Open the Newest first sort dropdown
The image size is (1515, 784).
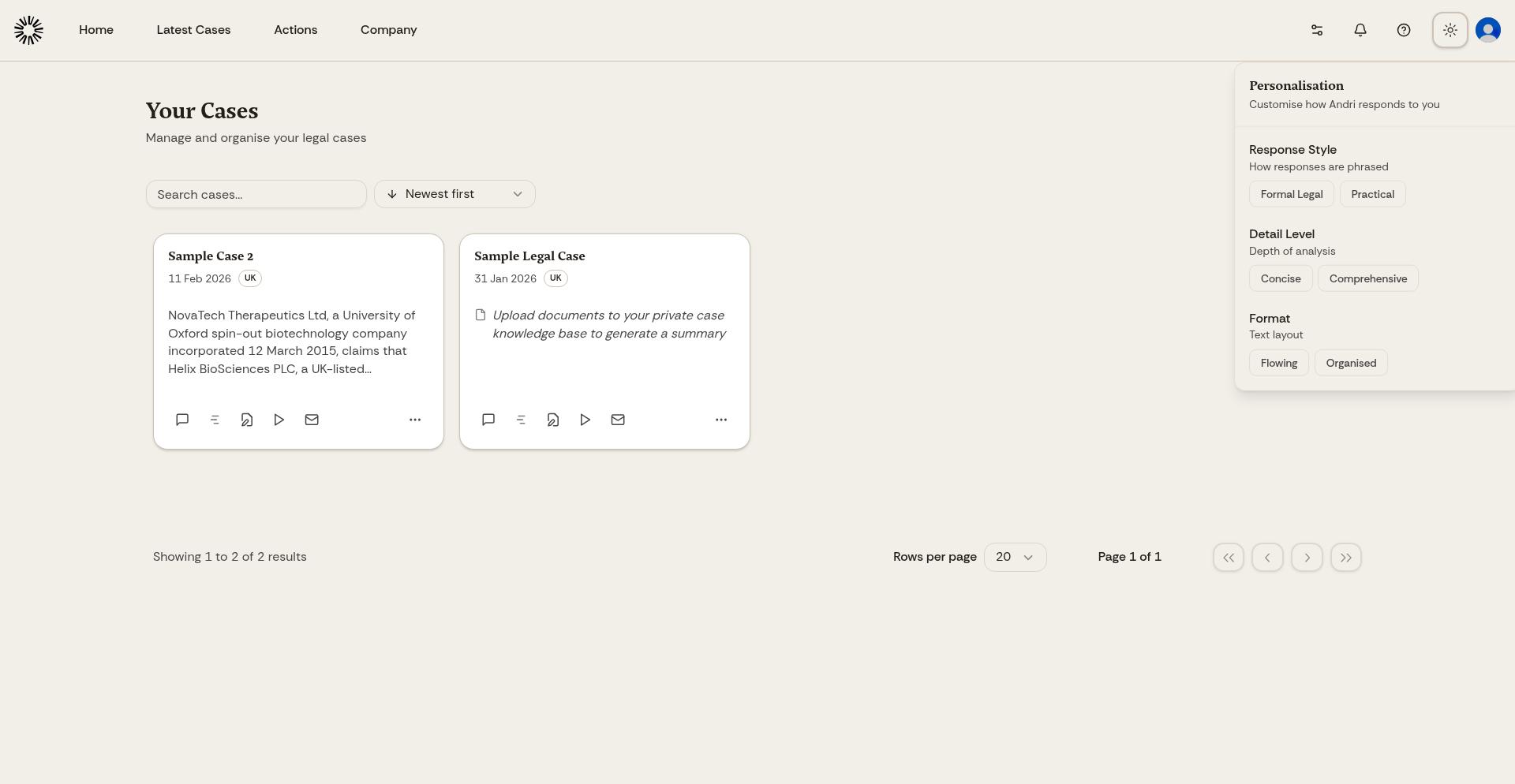point(454,194)
